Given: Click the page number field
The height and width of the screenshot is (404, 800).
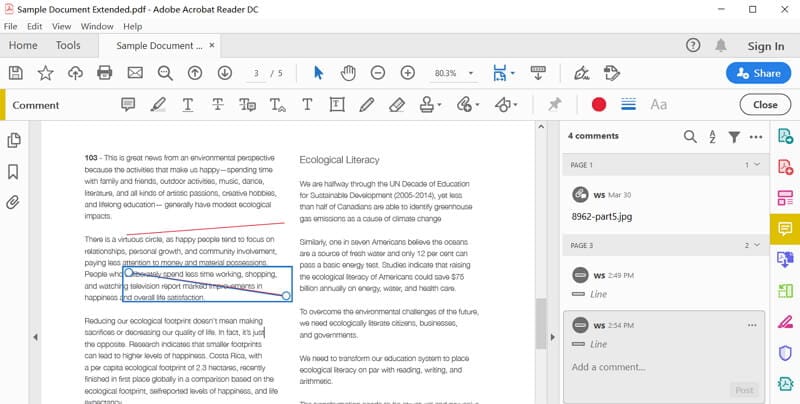Looking at the screenshot, I should tap(256, 73).
